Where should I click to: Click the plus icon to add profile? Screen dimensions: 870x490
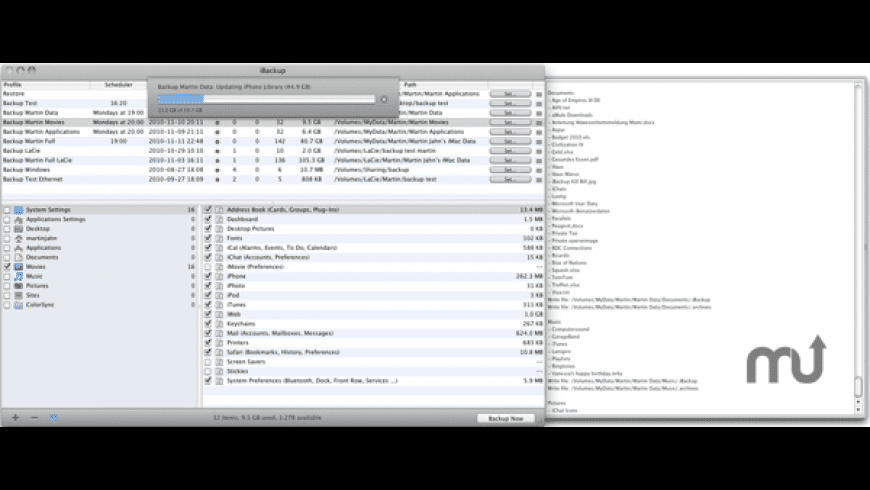click(16, 417)
